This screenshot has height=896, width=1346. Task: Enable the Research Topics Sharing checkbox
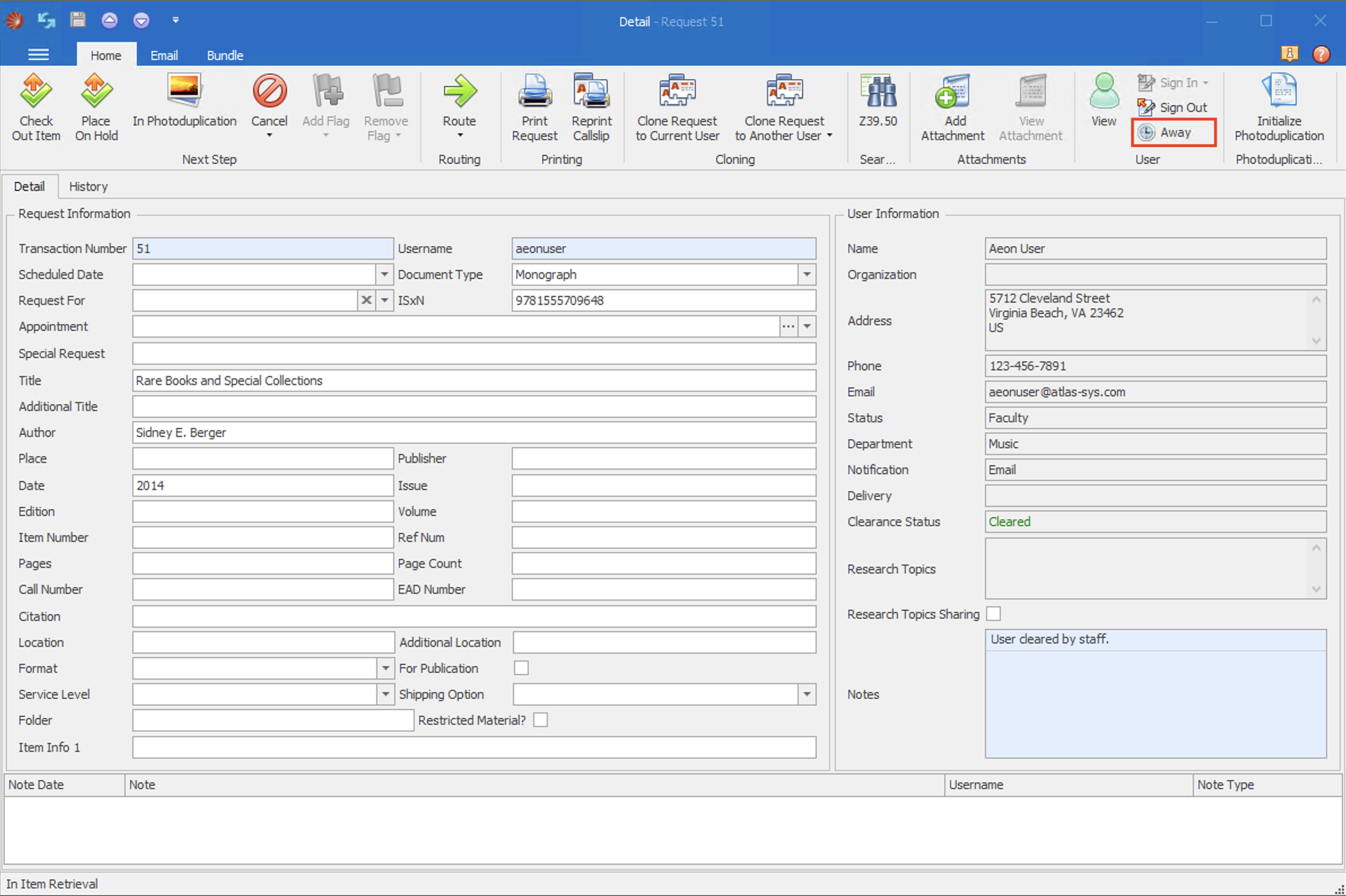tap(994, 614)
